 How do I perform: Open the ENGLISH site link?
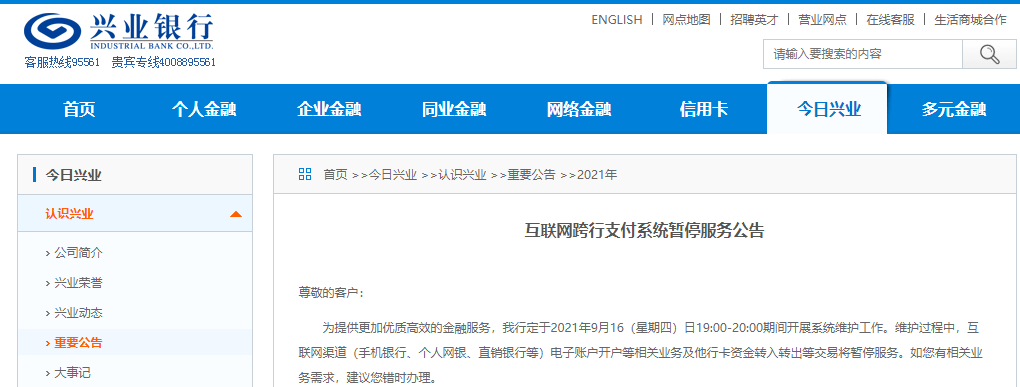pyautogui.click(x=617, y=20)
